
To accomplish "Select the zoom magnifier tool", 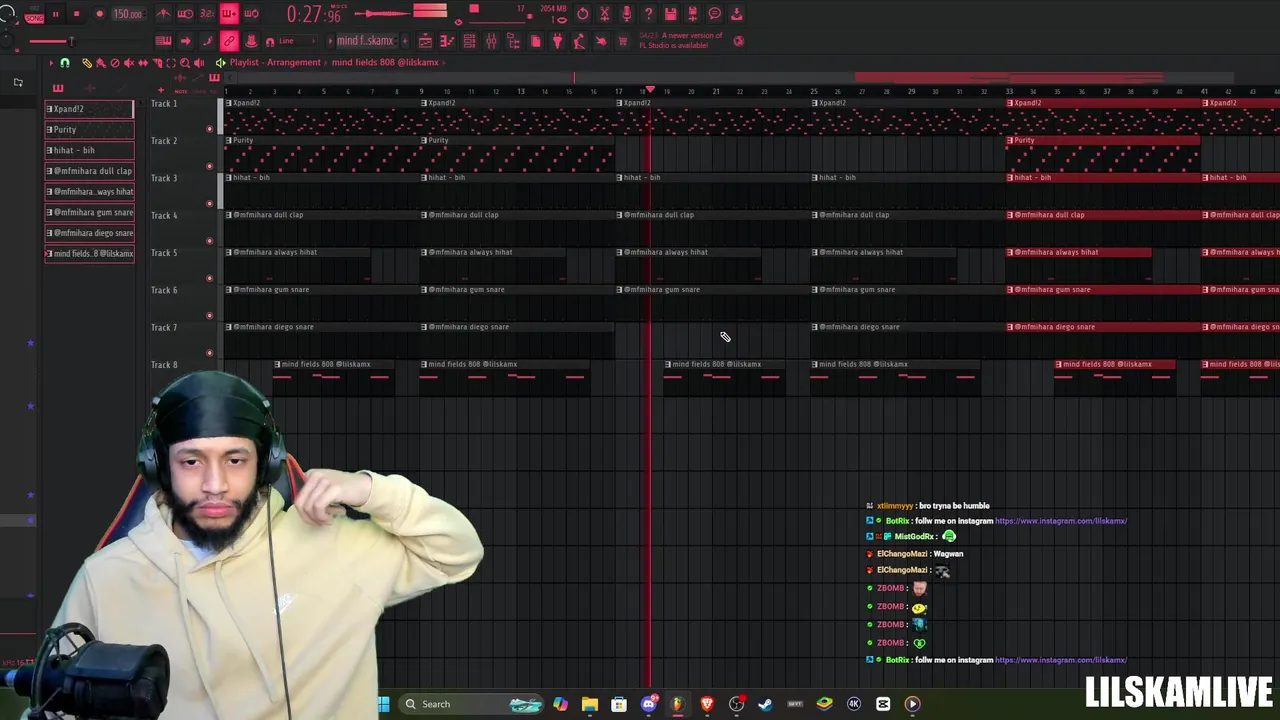I will (x=185, y=63).
